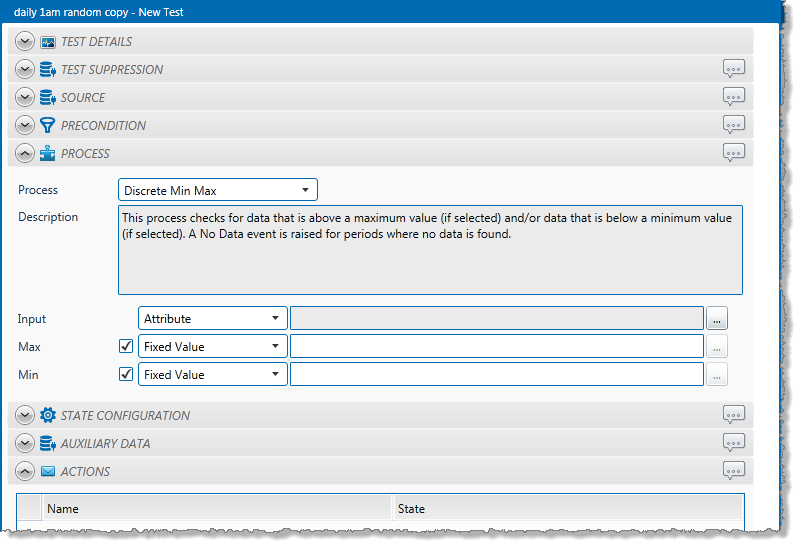This screenshot has width=802, height=551.
Task: Click the State Configuration gear icon
Action: (x=47, y=415)
